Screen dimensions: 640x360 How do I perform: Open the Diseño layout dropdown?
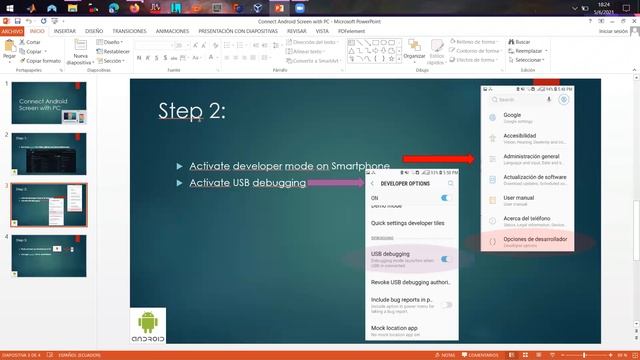tap(110, 42)
